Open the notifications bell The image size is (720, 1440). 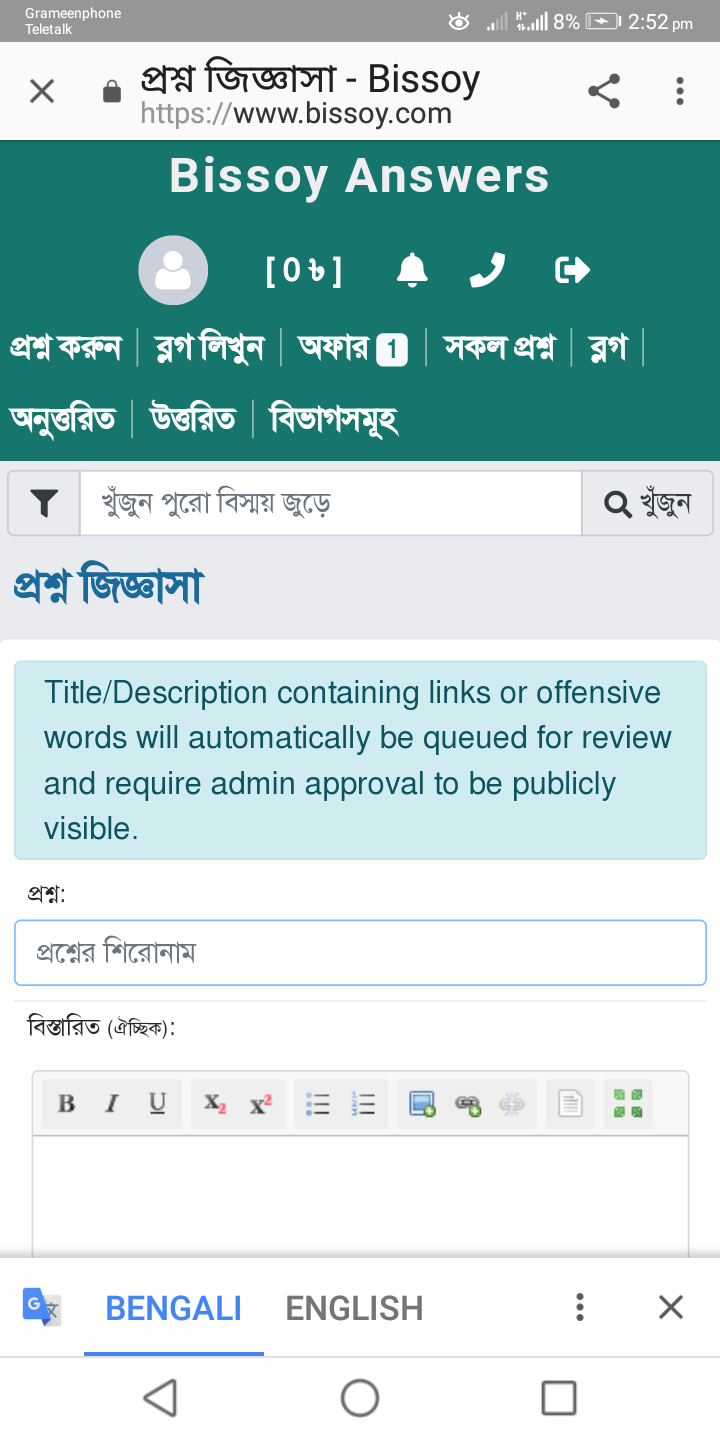[x=412, y=270]
